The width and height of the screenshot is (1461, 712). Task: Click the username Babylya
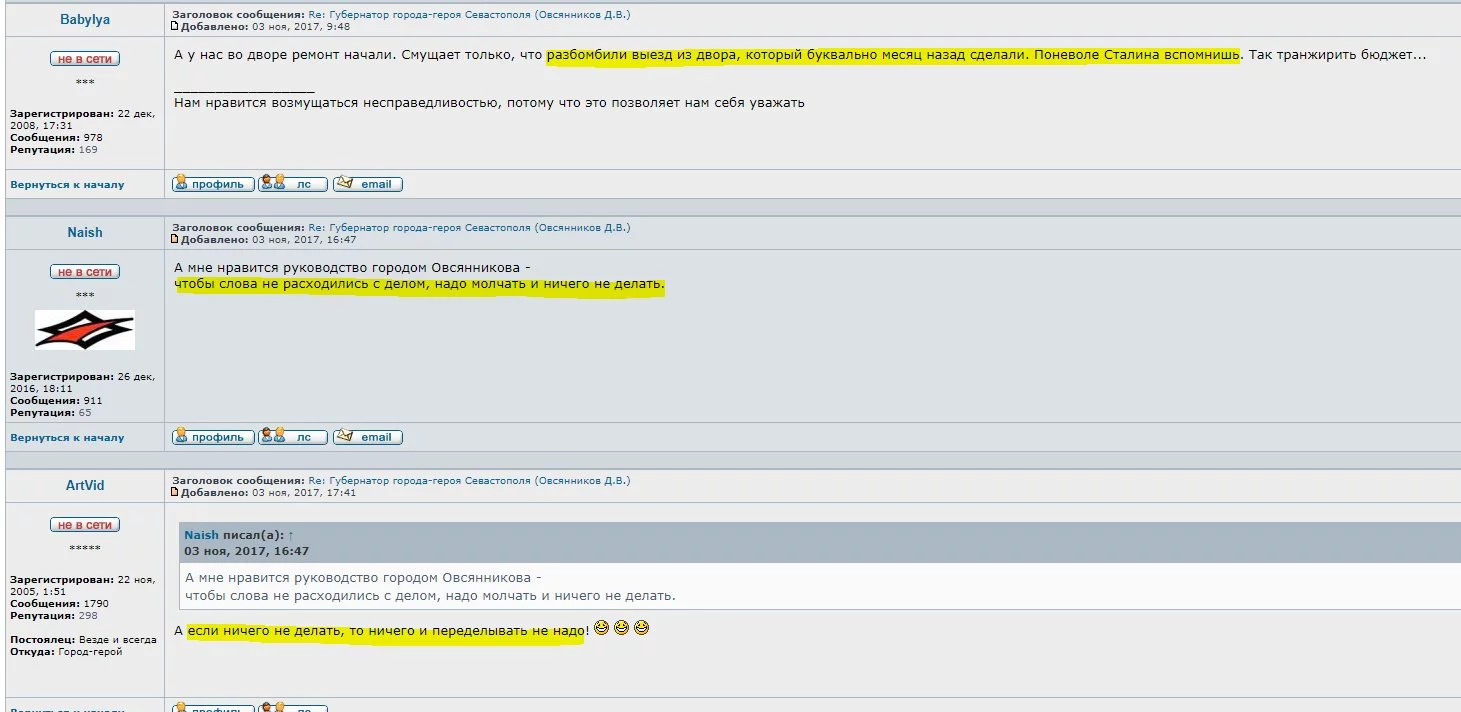click(84, 19)
